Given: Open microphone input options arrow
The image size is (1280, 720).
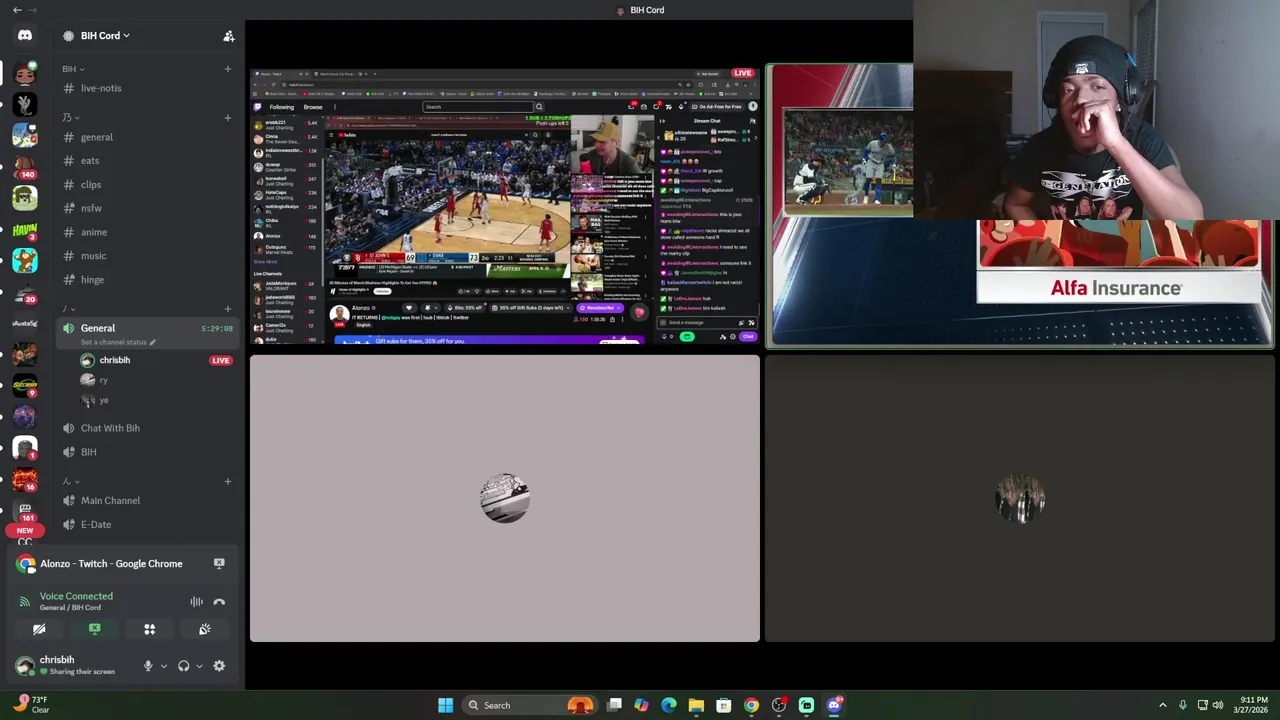Looking at the screenshot, I should [163, 666].
